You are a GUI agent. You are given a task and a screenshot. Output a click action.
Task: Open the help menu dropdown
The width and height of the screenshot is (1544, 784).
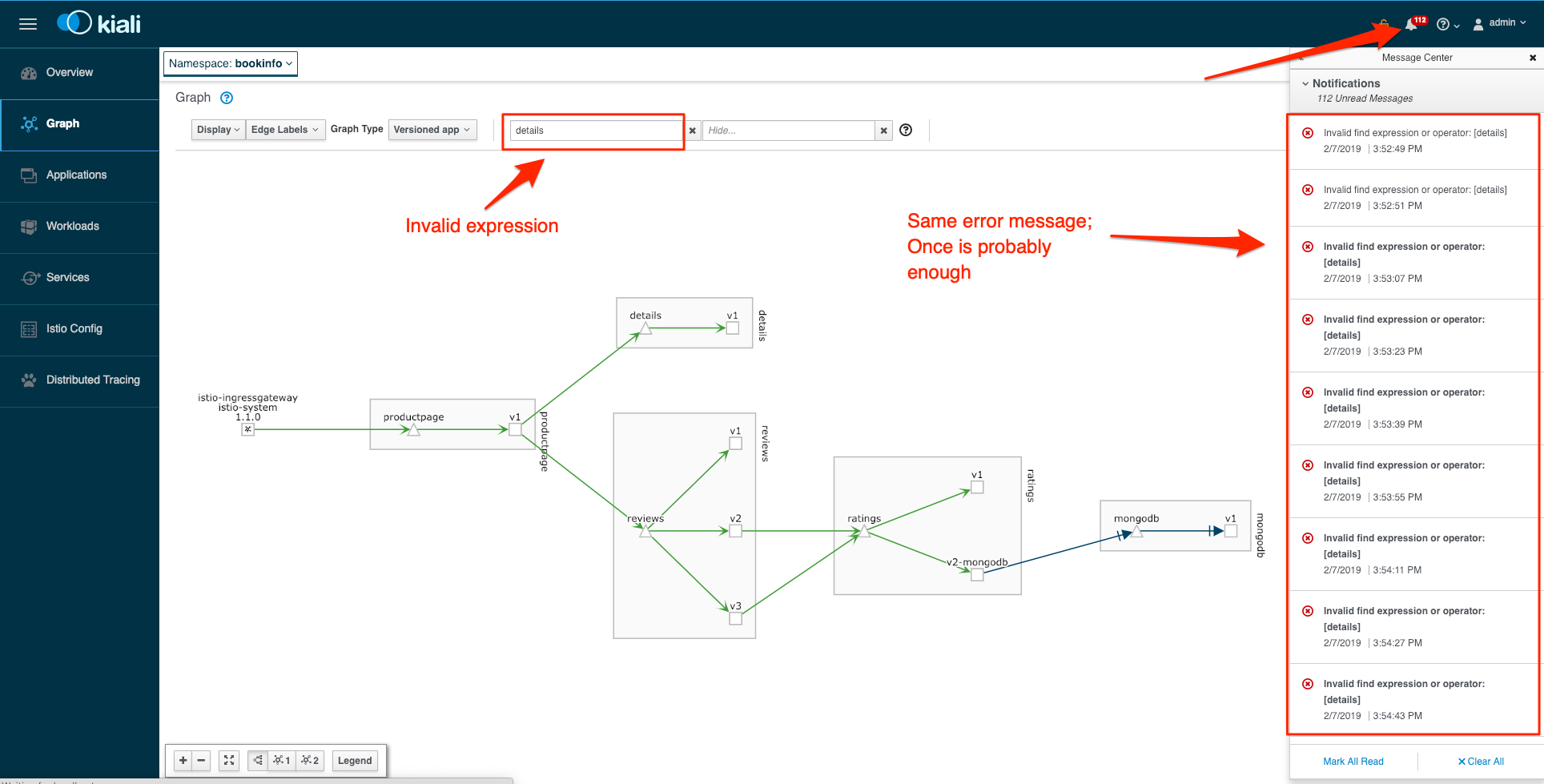coord(1448,25)
